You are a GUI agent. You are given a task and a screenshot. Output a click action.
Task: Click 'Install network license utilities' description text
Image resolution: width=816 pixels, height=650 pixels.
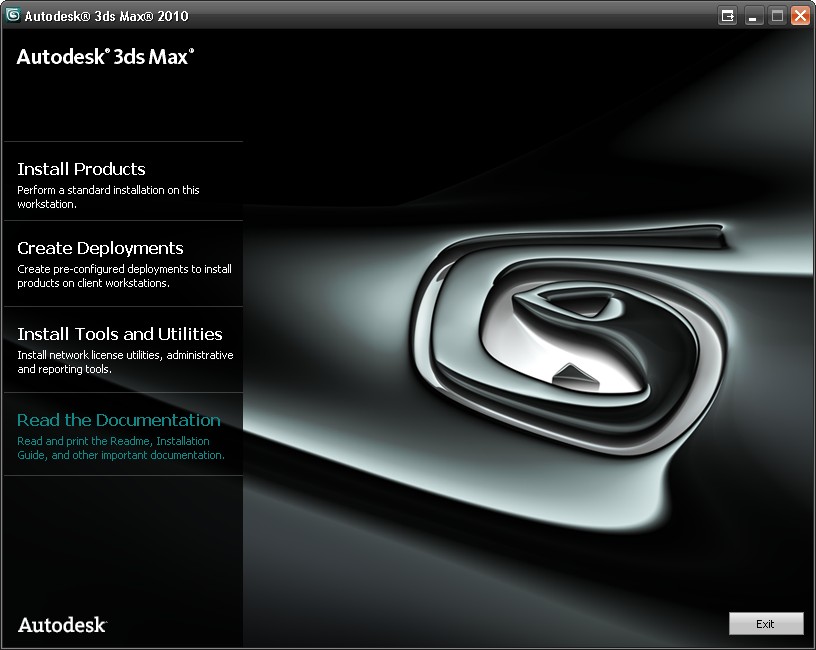[124, 362]
